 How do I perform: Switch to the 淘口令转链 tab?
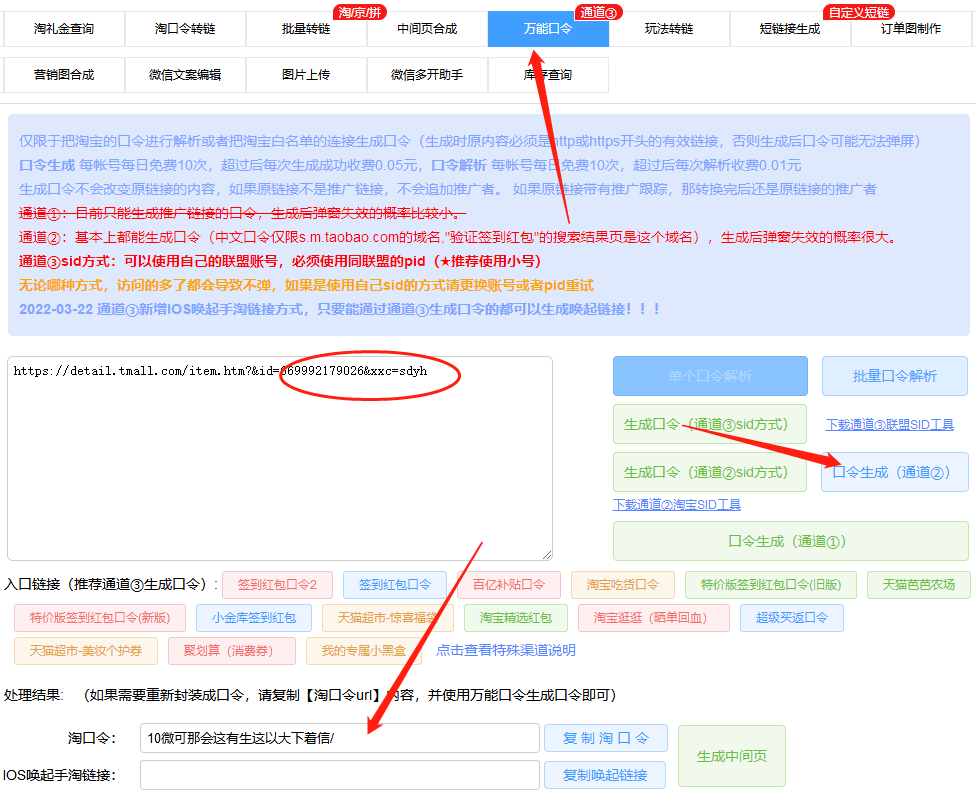(x=185, y=29)
